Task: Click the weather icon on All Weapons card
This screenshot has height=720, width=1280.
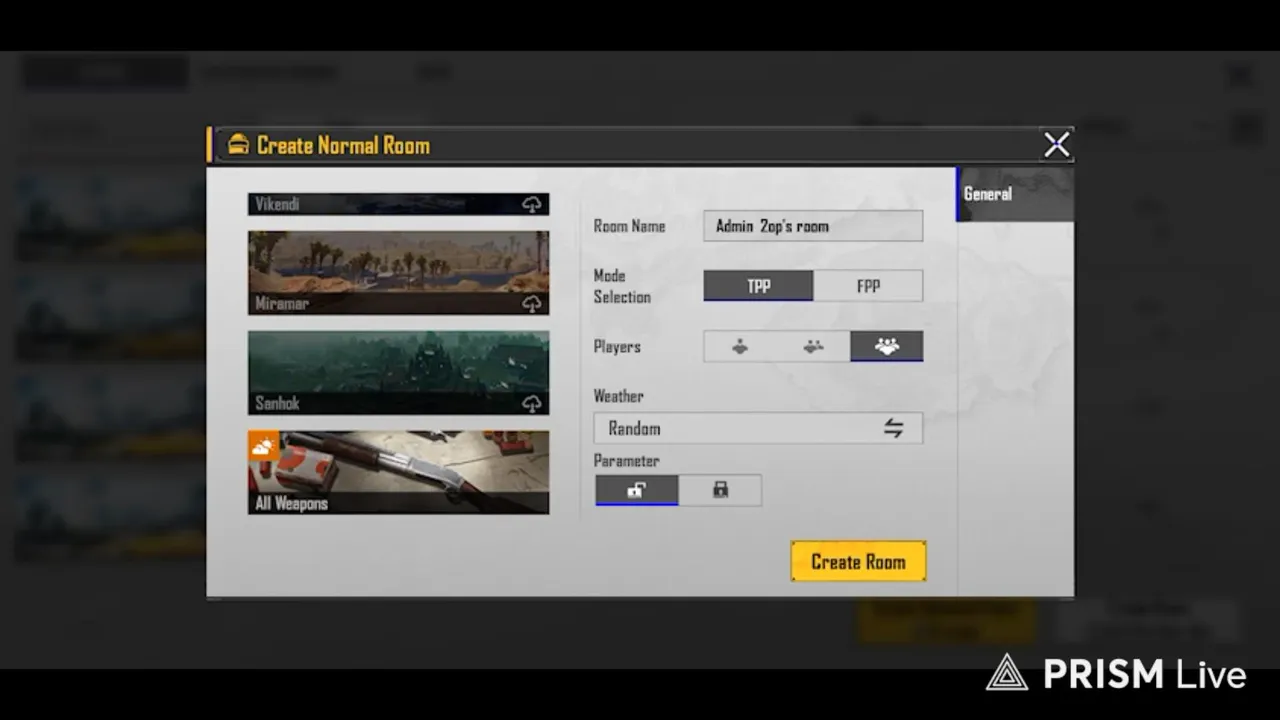Action: click(x=264, y=446)
